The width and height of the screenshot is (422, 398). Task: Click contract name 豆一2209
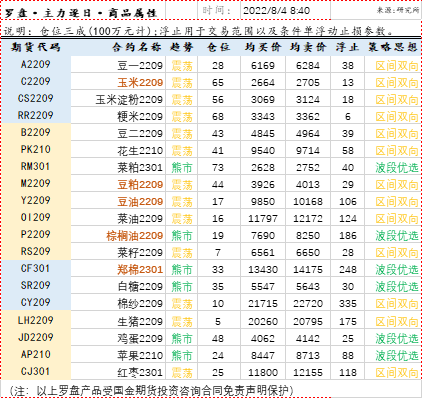(x=140, y=66)
